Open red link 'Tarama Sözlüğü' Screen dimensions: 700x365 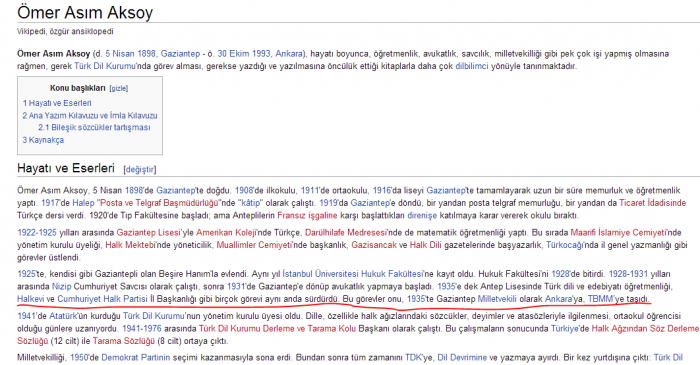(x=124, y=341)
